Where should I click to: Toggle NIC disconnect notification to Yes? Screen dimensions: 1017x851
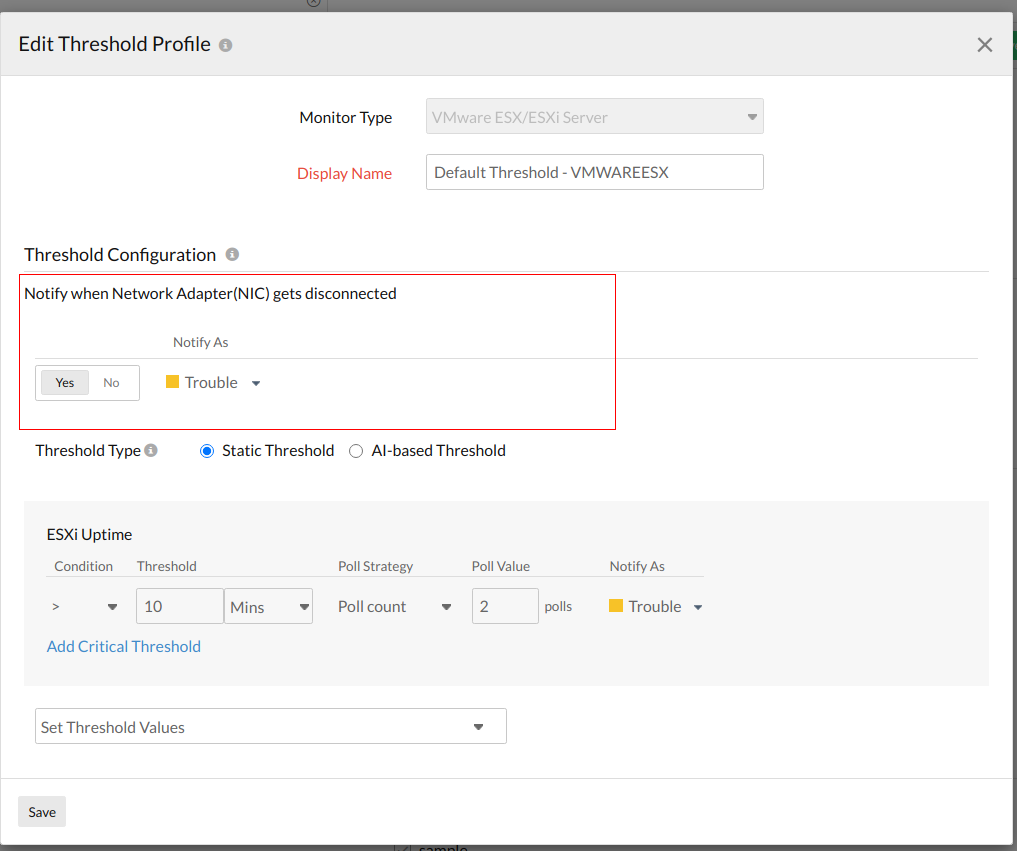coord(65,383)
